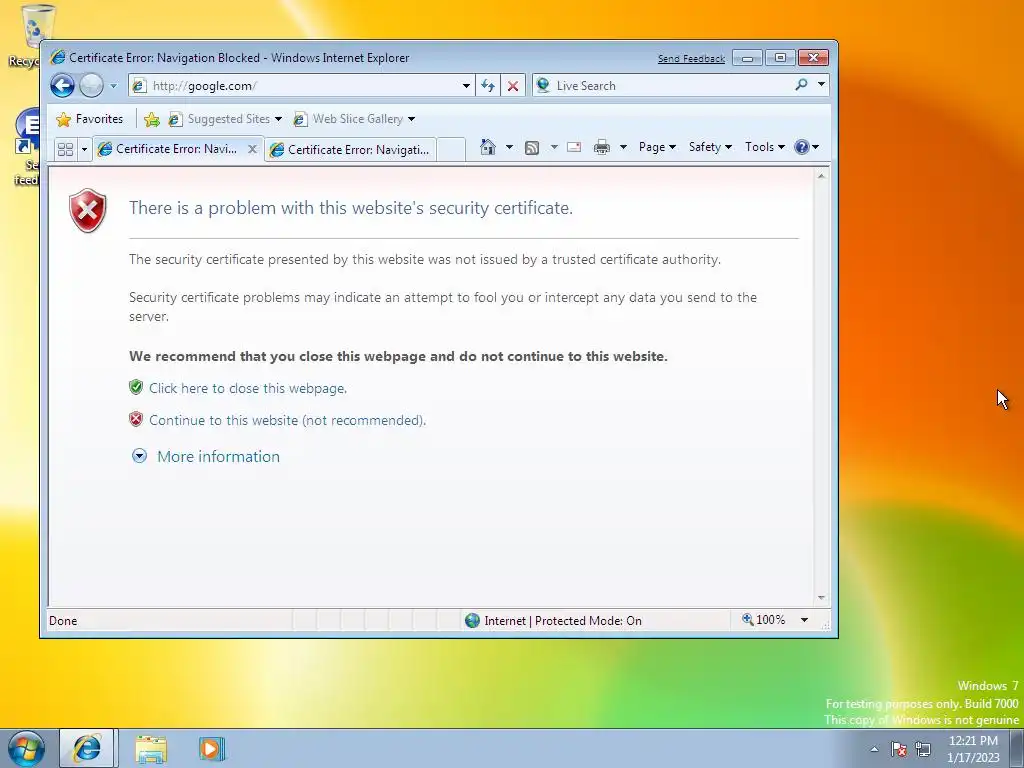Switch to the second Certificate Error tab
This screenshot has height=768, width=1024.
coord(350,150)
